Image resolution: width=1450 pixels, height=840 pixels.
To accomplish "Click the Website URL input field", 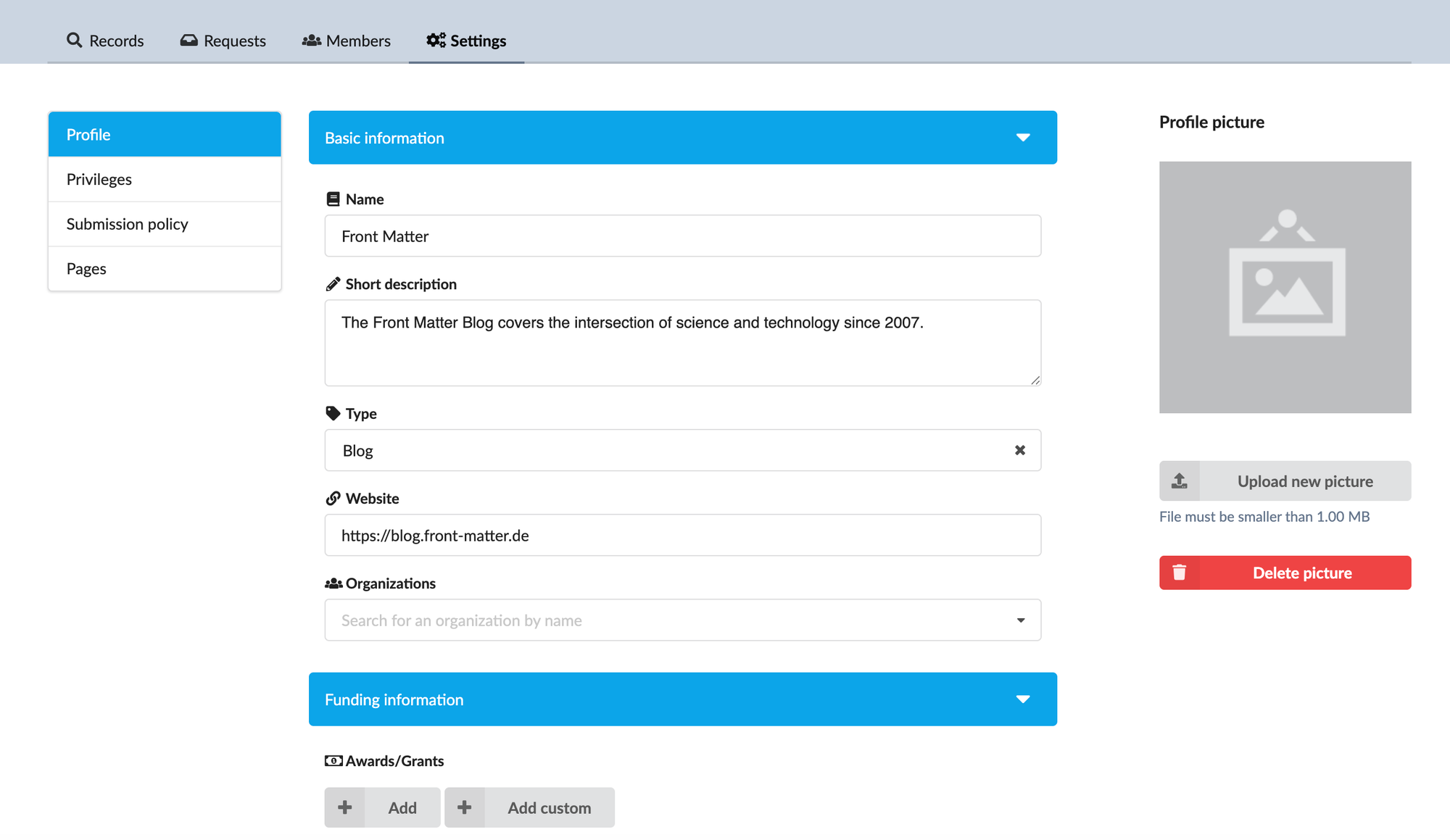I will click(x=681, y=536).
